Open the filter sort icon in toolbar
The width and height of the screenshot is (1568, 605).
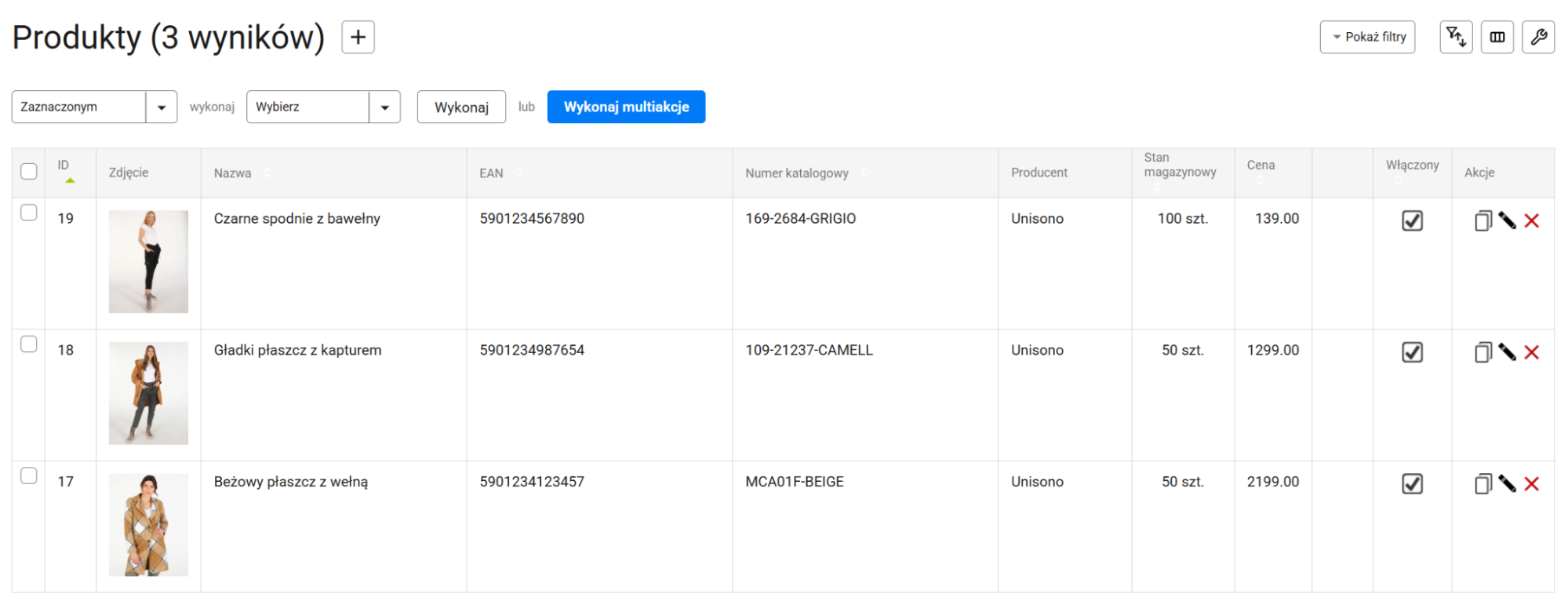pyautogui.click(x=1456, y=37)
